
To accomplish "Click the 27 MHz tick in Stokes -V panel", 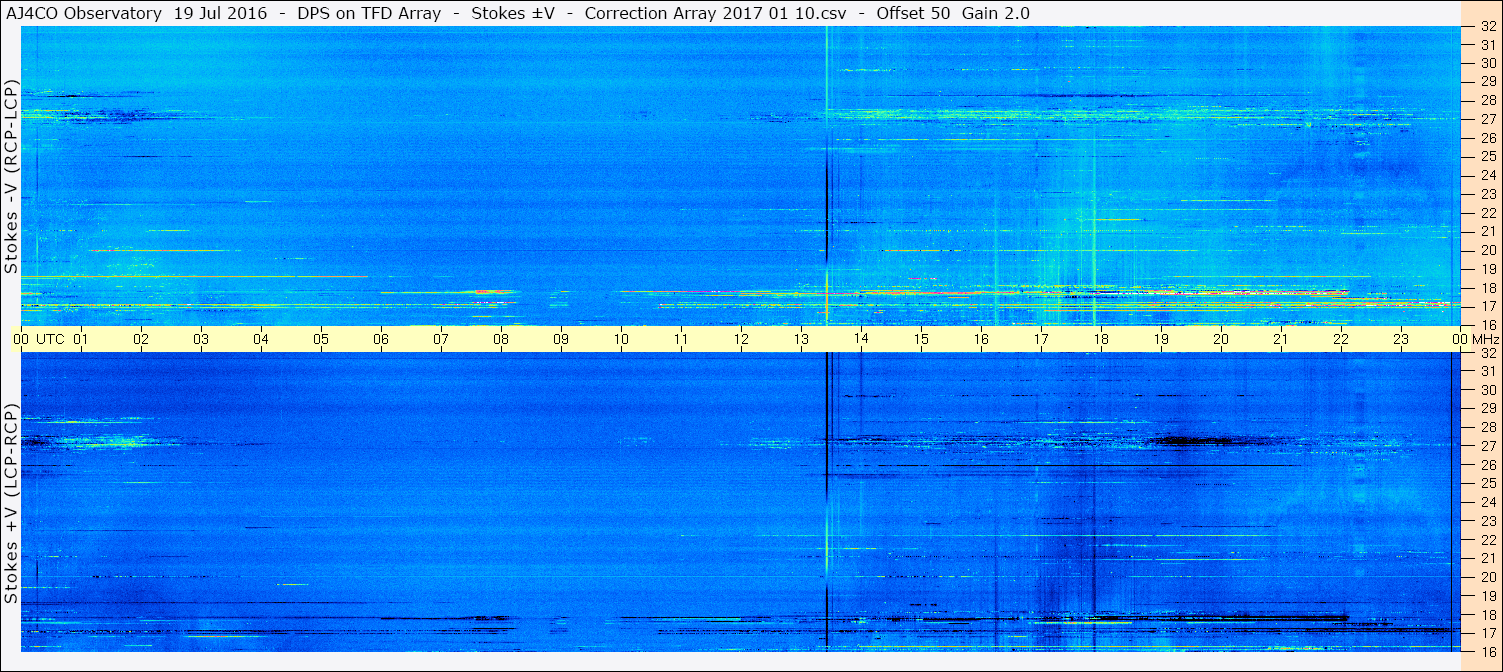I will [1488, 119].
